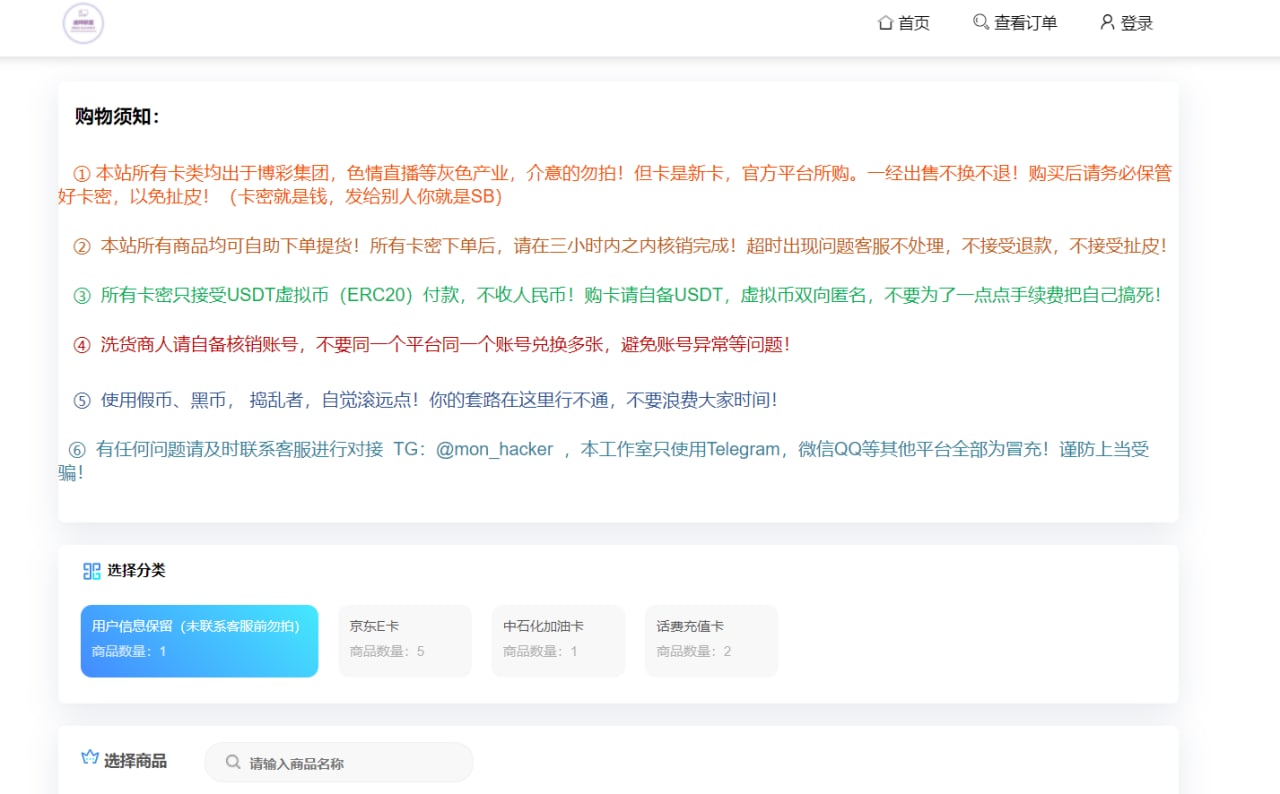Click the highlighted blue category card
Screen dimensions: 1280x794
coord(199,640)
